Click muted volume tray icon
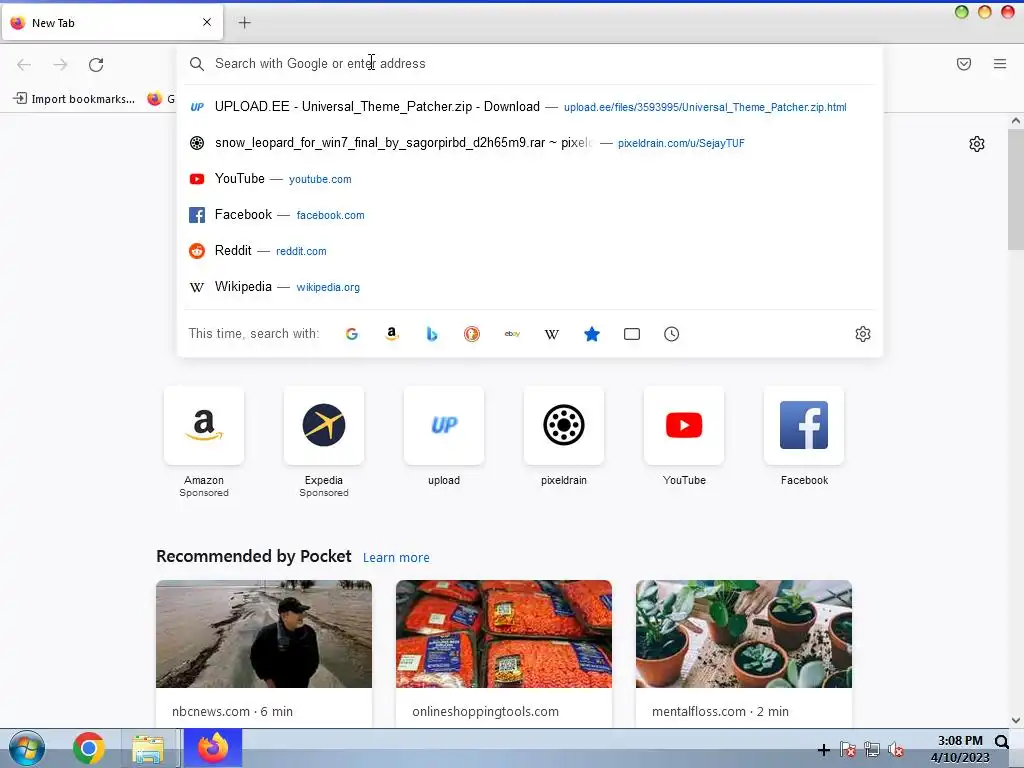1024x768 pixels. 896,750
